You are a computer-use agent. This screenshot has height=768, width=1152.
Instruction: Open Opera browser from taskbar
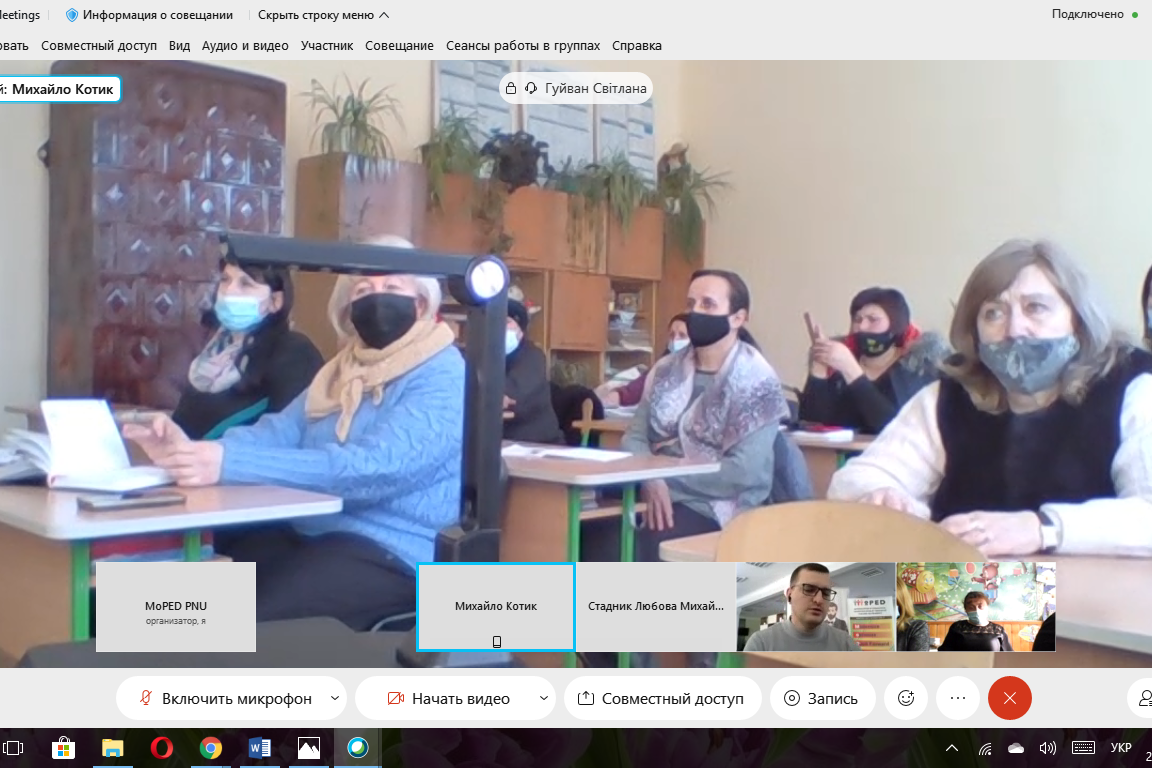[x=161, y=748]
